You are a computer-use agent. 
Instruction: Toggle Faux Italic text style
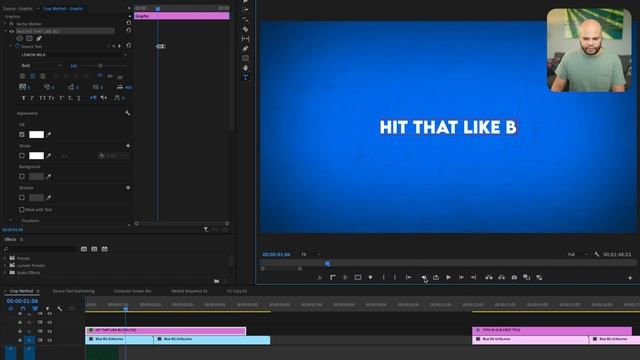tap(32, 98)
